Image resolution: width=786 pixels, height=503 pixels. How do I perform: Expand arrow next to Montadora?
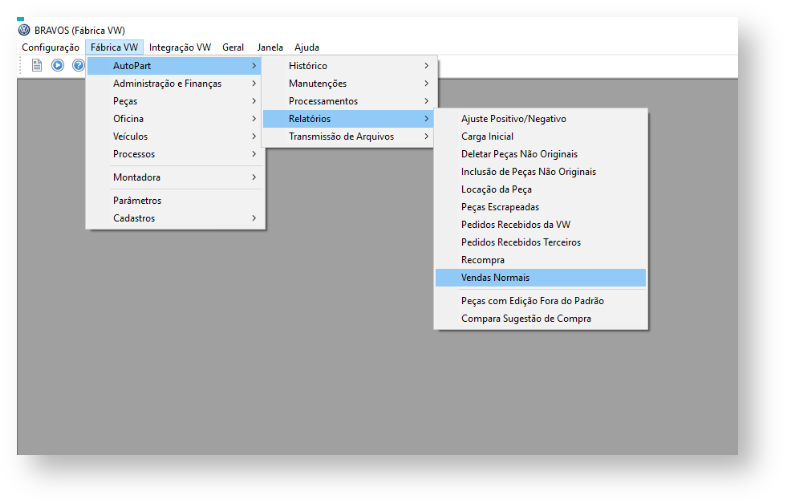[254, 177]
